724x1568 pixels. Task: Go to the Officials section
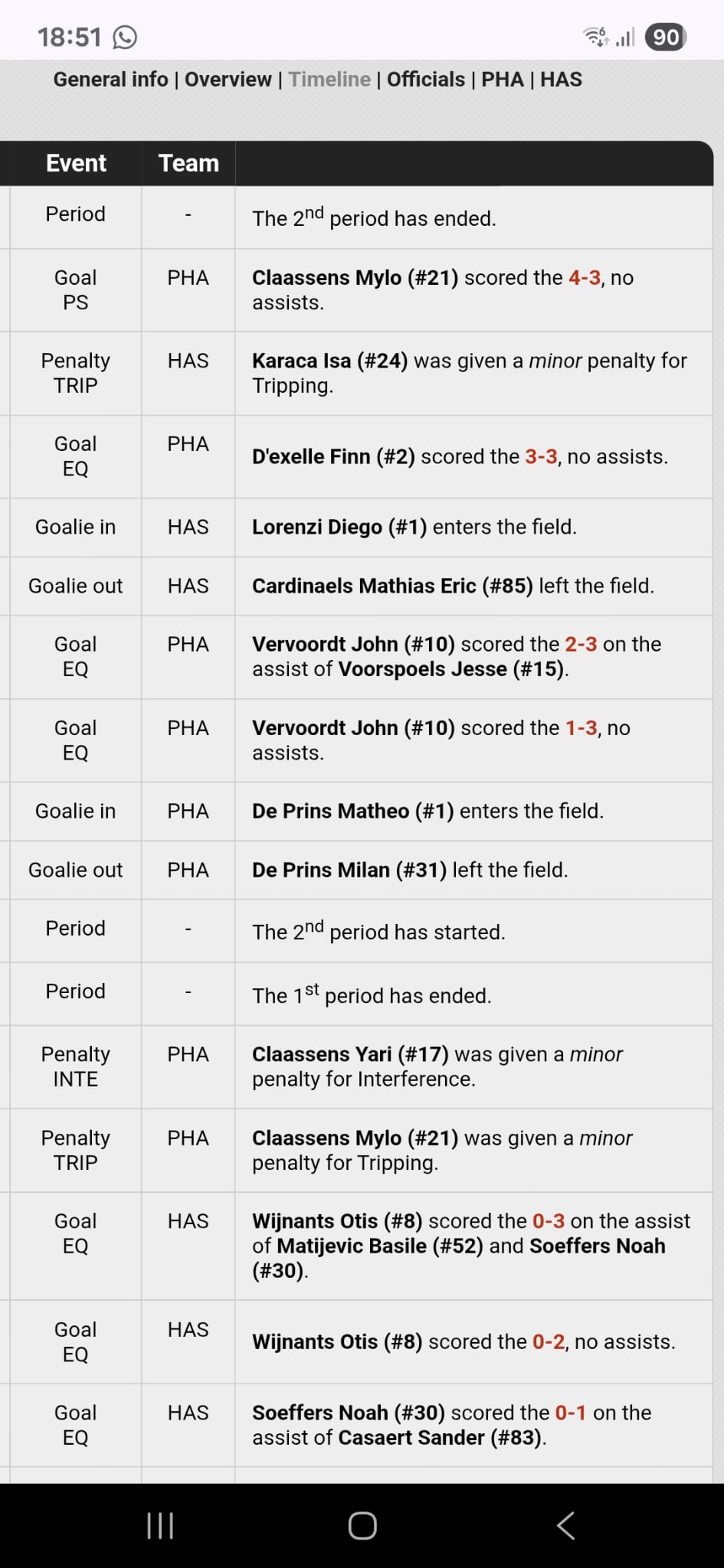pyautogui.click(x=425, y=80)
